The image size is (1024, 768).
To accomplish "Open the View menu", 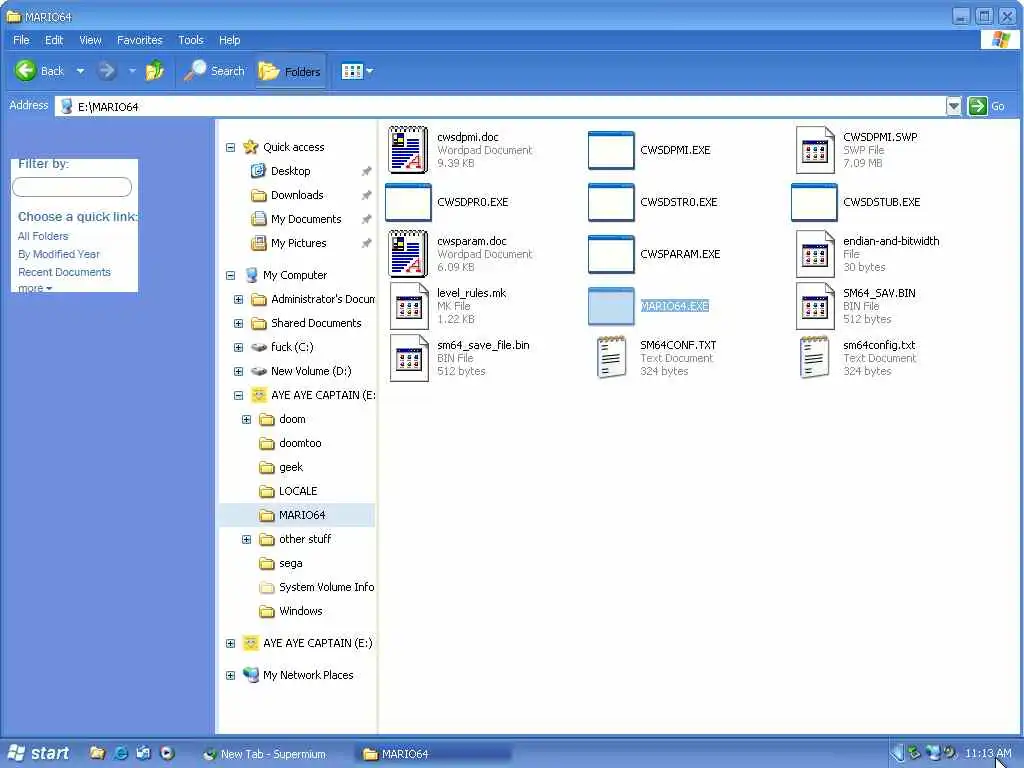I will pyautogui.click(x=90, y=40).
